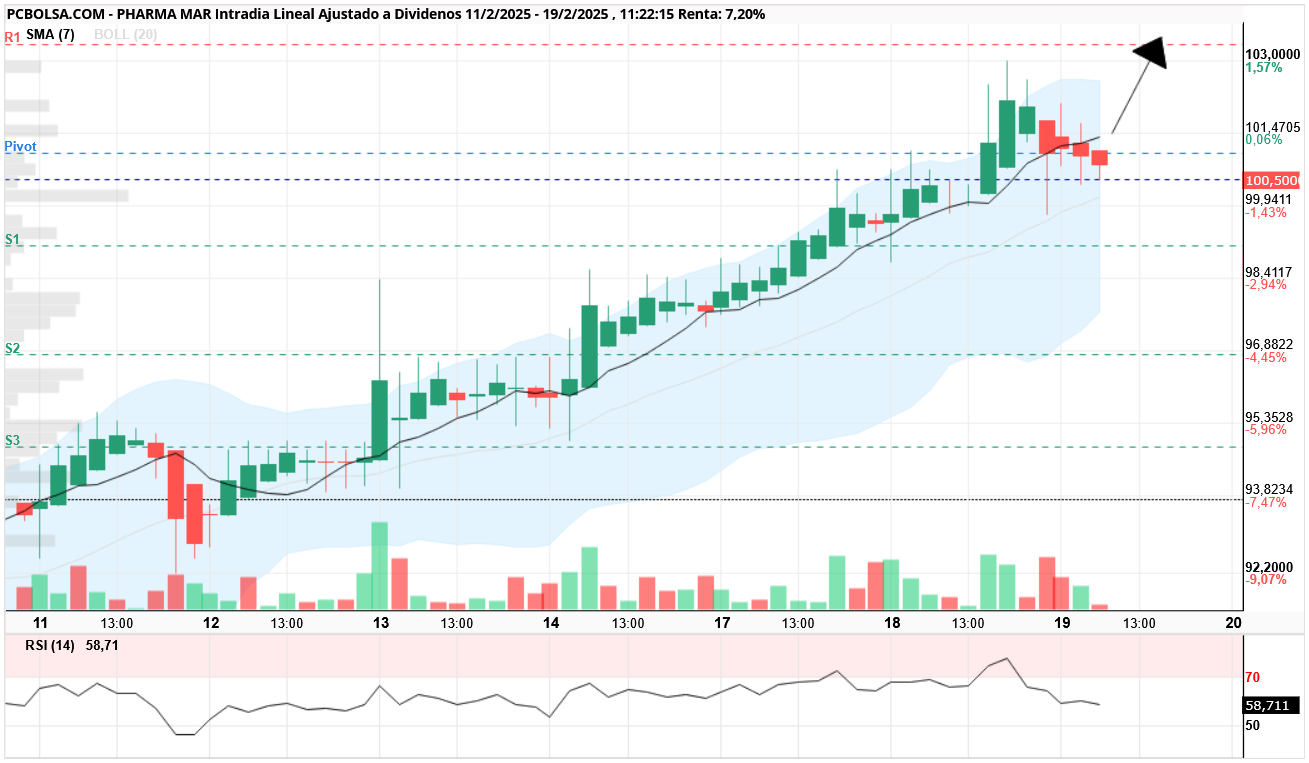Screen dimensions: 1309x763
Task: Click the S2 support level label
Action: click(x=12, y=348)
